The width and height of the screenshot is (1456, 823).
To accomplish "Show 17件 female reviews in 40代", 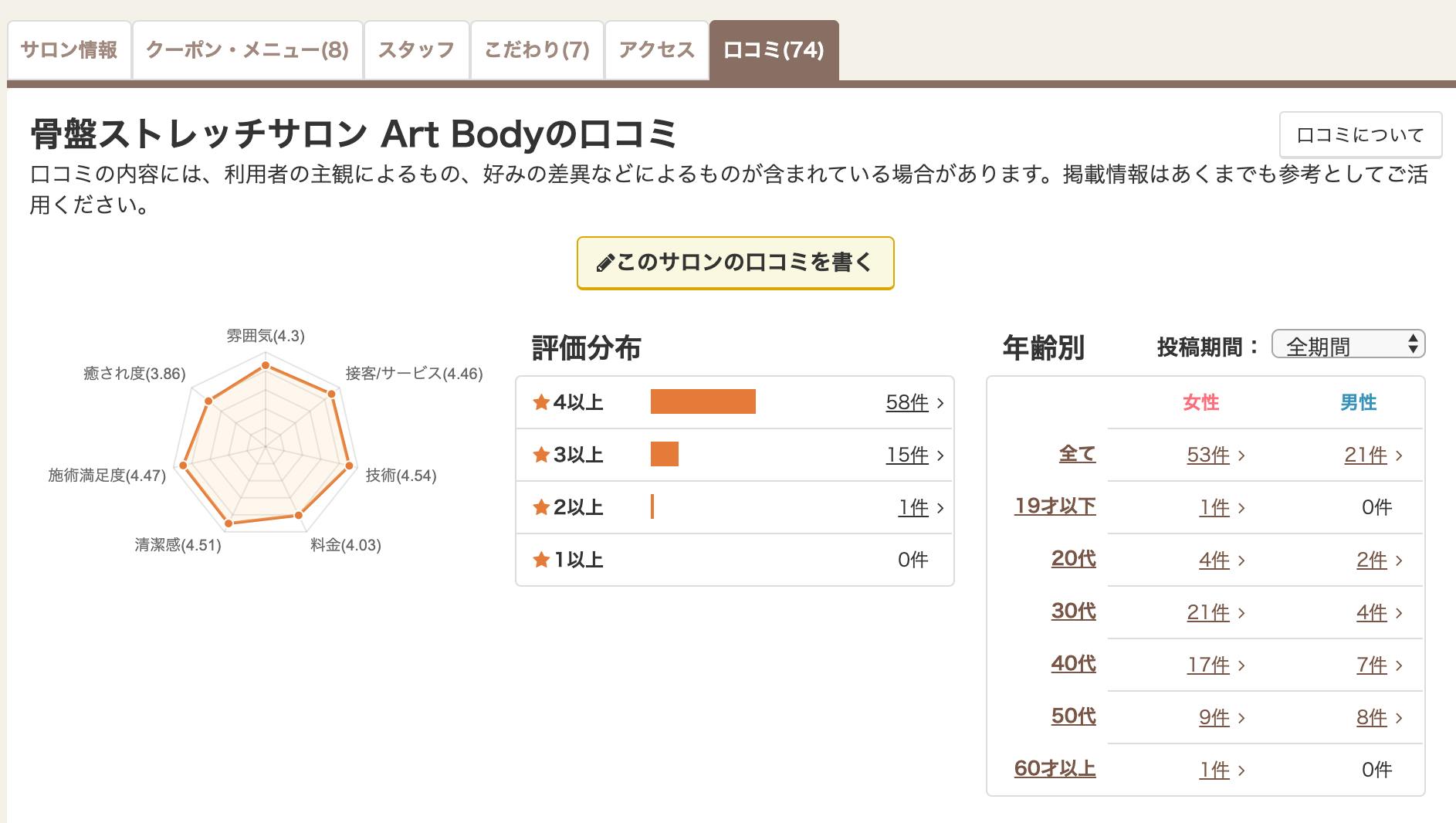I will [x=1208, y=665].
